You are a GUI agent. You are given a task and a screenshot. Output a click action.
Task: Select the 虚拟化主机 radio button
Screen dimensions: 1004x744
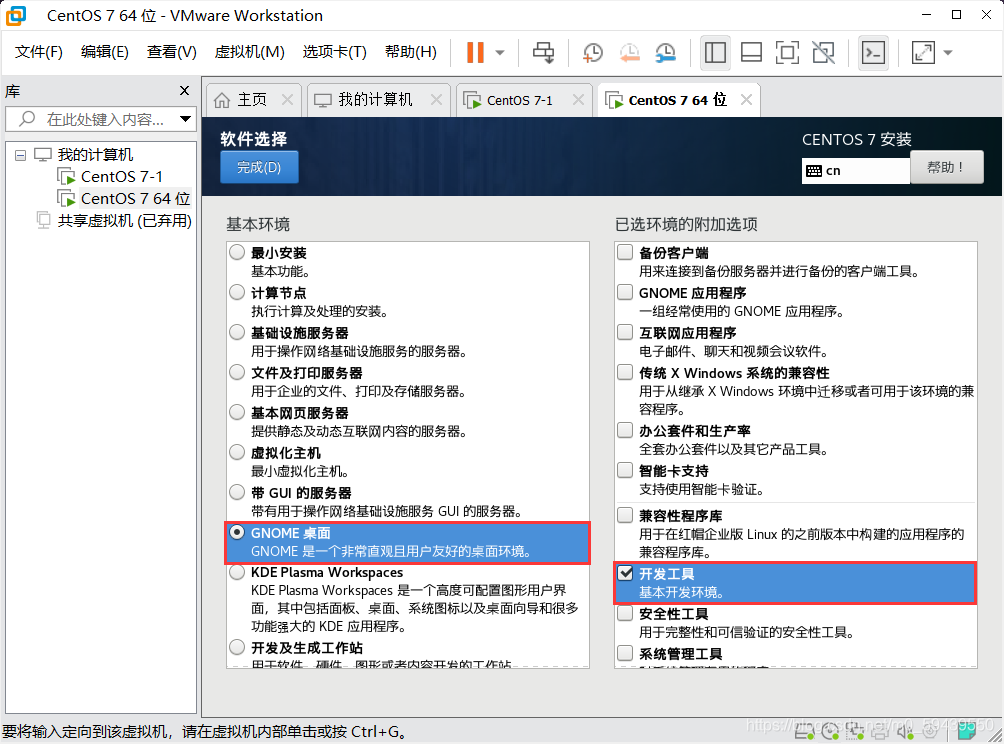click(x=237, y=453)
